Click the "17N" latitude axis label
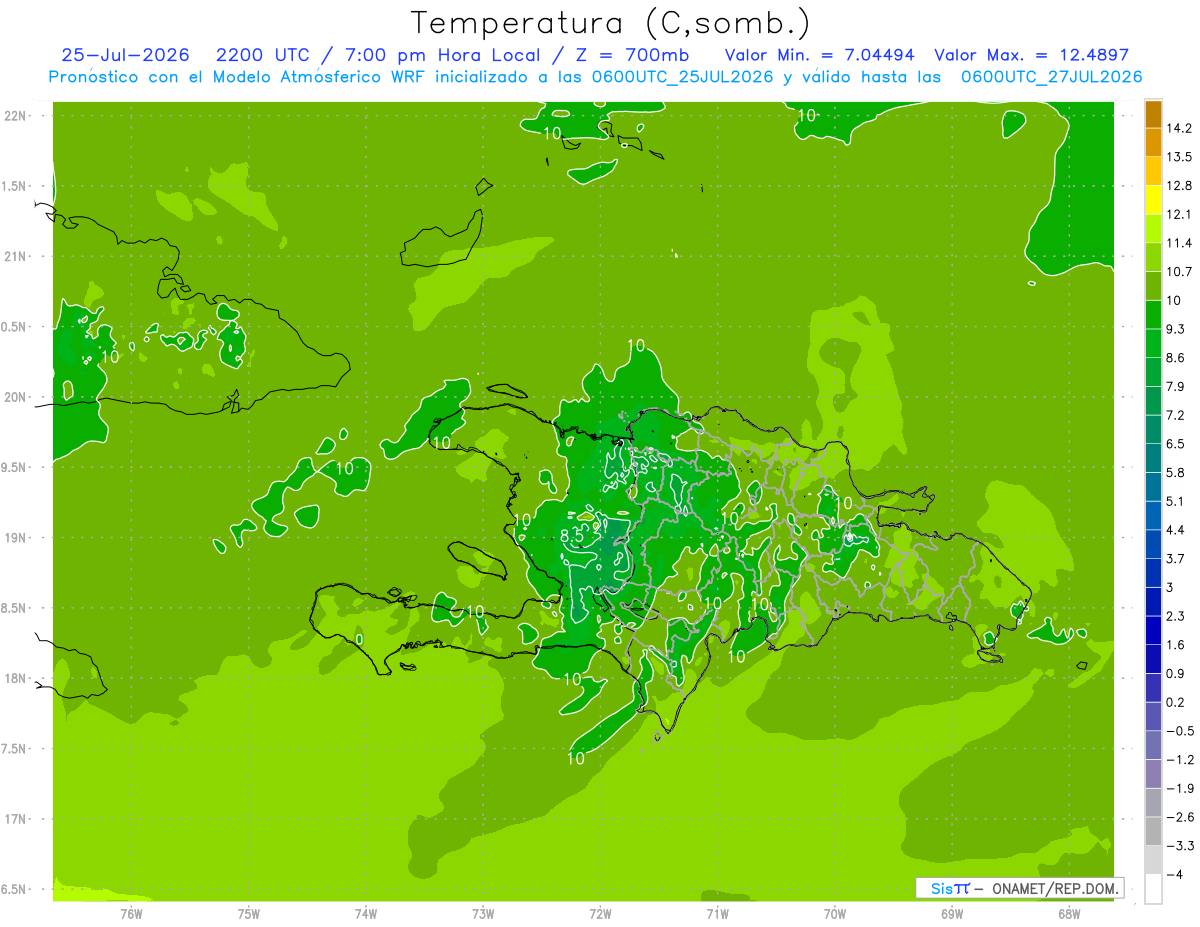Viewport: 1200px width, 927px height. [15, 820]
